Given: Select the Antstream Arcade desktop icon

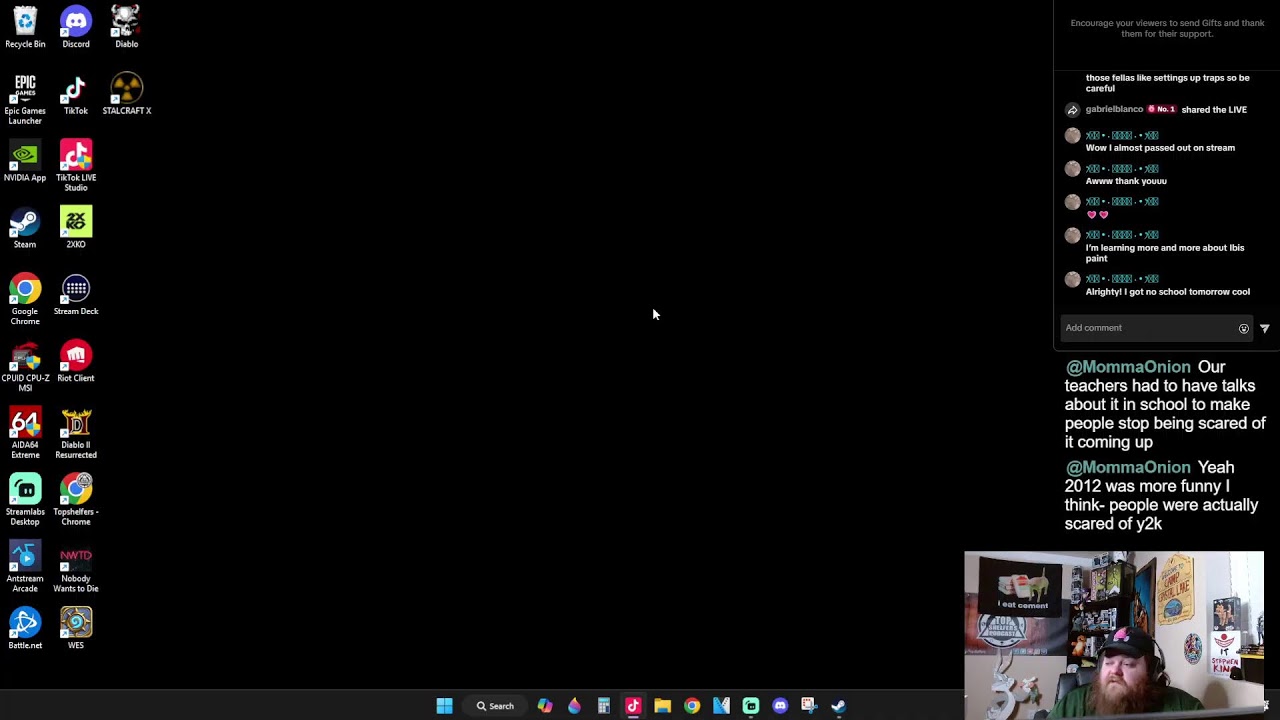Looking at the screenshot, I should tap(25, 568).
